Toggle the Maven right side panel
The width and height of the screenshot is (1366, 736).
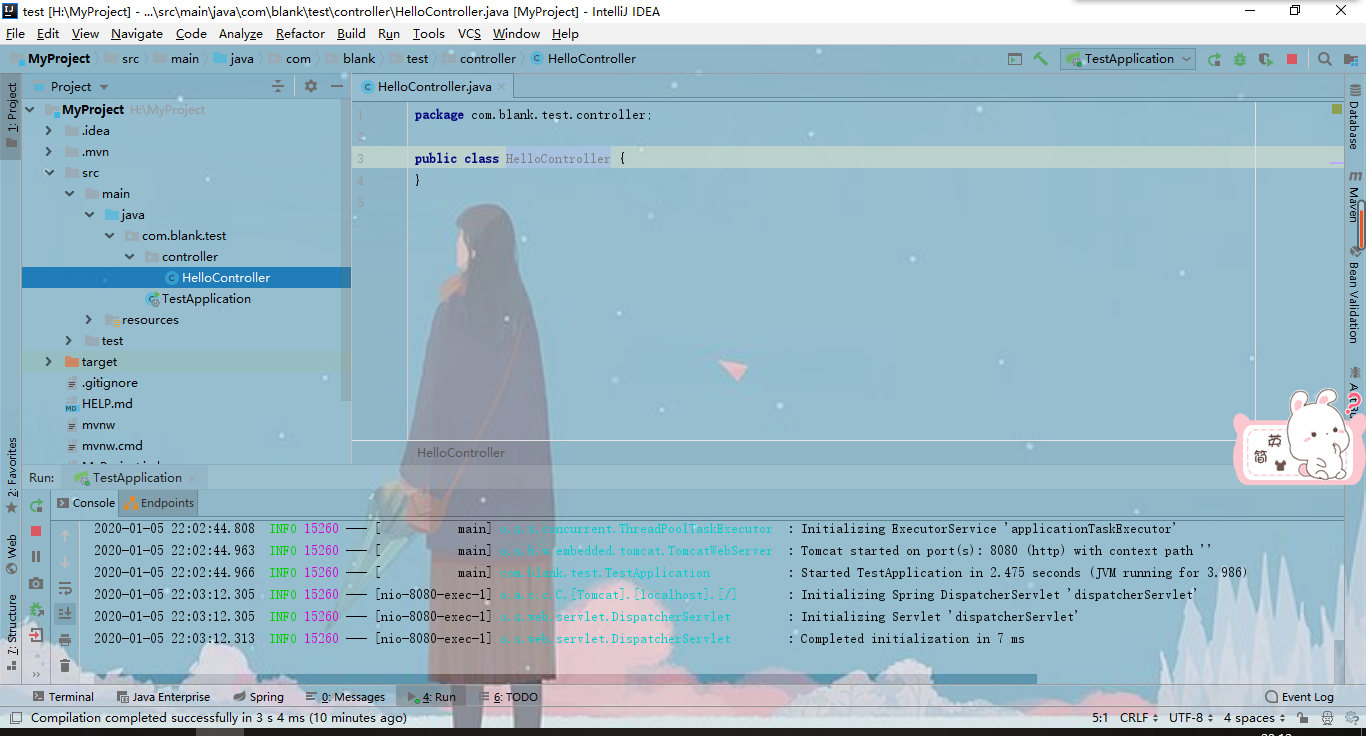[1355, 196]
